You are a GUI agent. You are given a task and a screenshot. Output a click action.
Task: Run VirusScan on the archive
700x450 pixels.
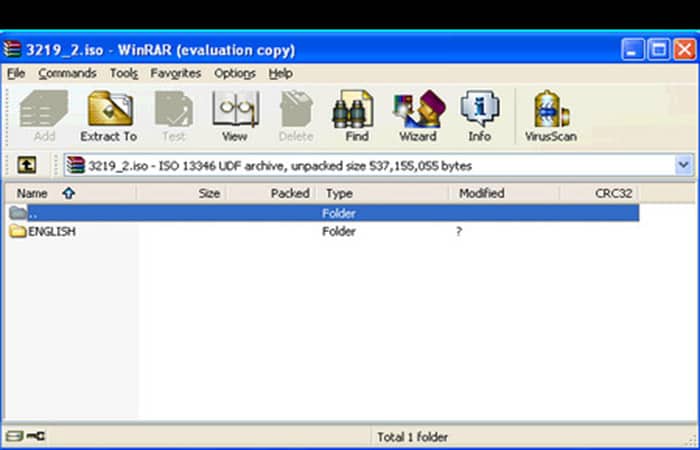tap(551, 116)
